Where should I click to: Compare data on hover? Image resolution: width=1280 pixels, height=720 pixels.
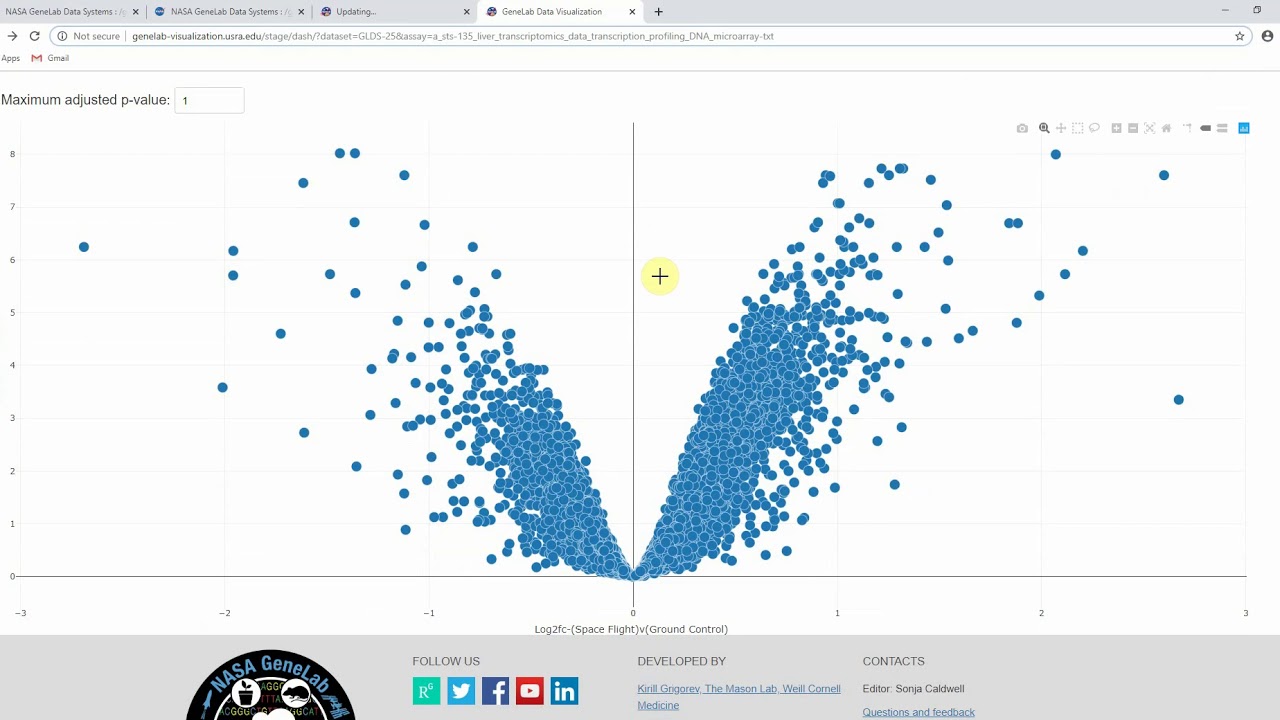pyautogui.click(x=1222, y=128)
